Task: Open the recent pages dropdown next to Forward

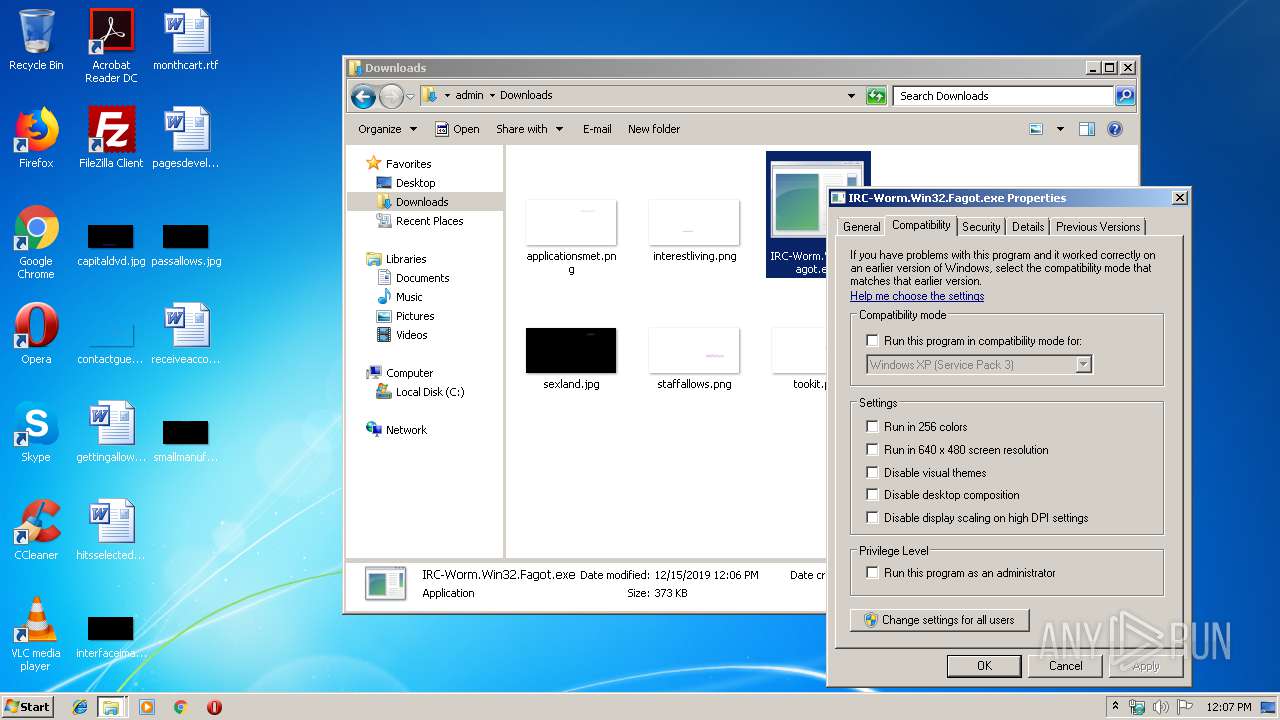Action: (410, 97)
